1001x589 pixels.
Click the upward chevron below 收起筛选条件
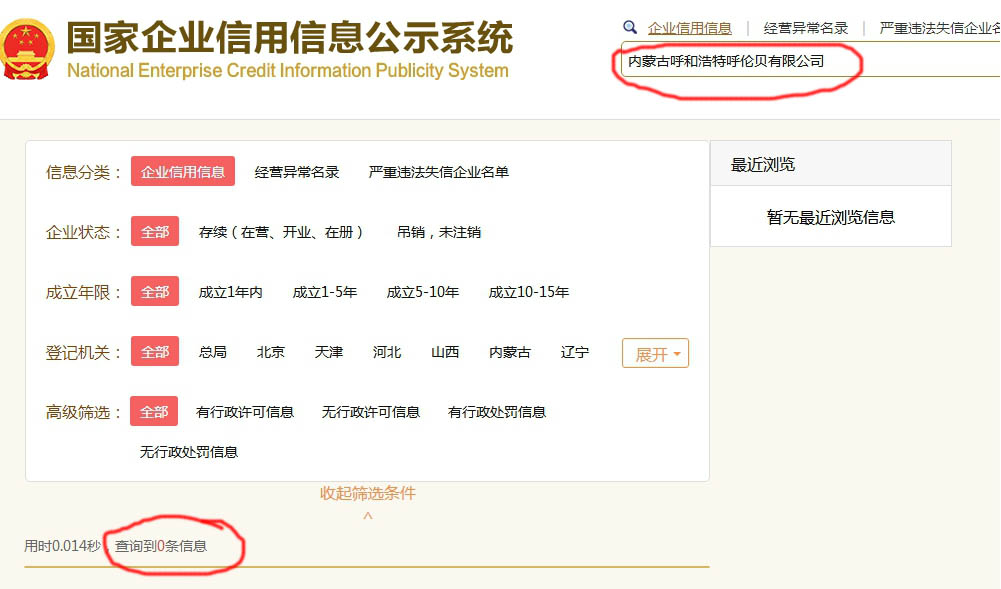368,514
